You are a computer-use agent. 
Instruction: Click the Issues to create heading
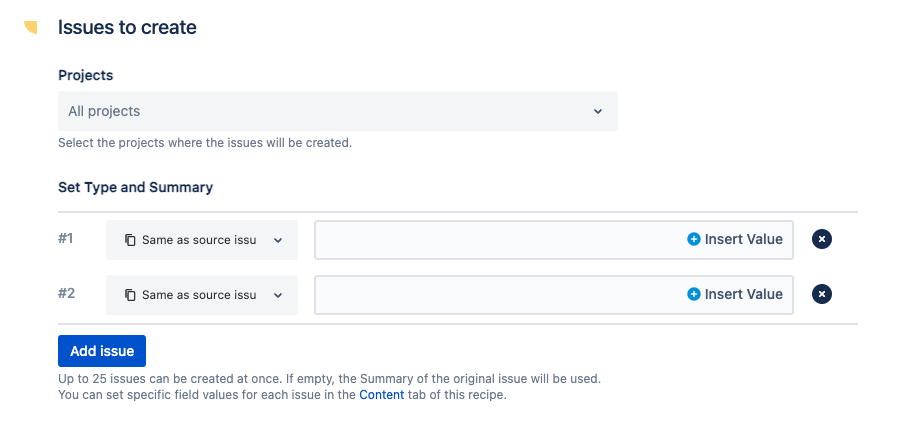click(127, 27)
